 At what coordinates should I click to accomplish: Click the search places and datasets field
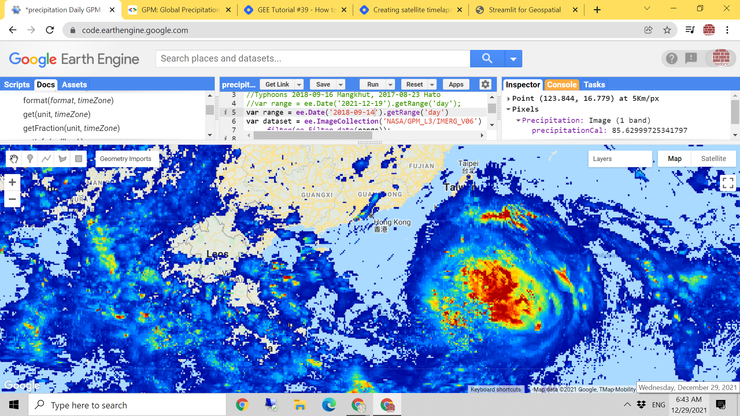point(312,59)
